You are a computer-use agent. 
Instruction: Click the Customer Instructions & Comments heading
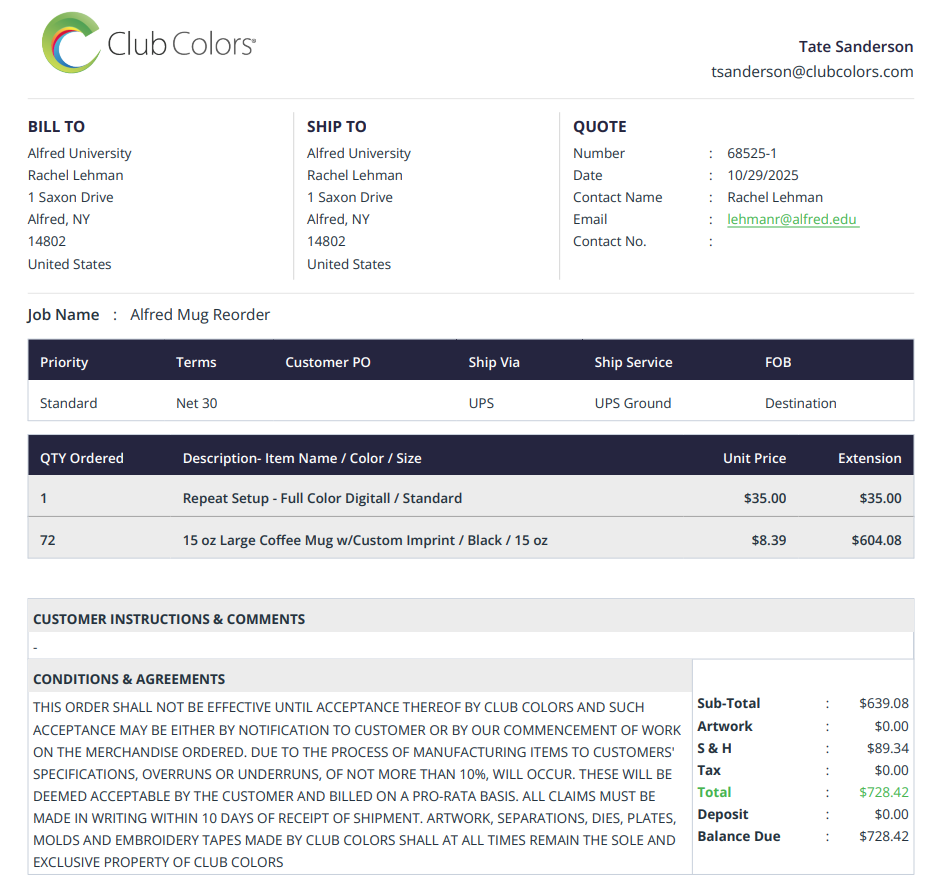click(x=169, y=619)
